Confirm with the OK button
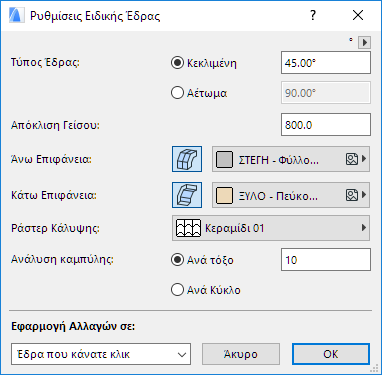 tap(331, 354)
